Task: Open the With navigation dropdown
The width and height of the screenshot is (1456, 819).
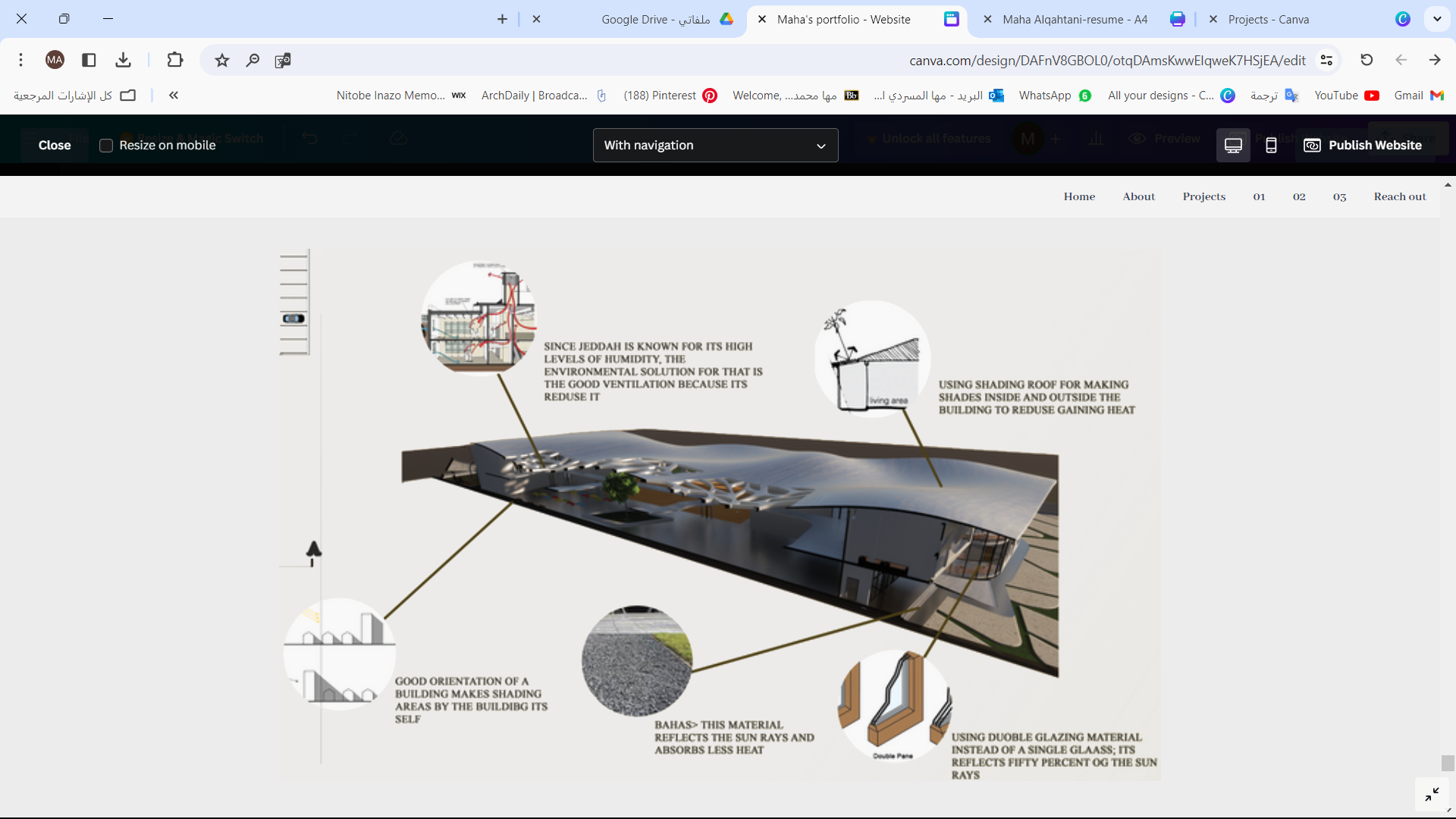Action: [x=715, y=145]
